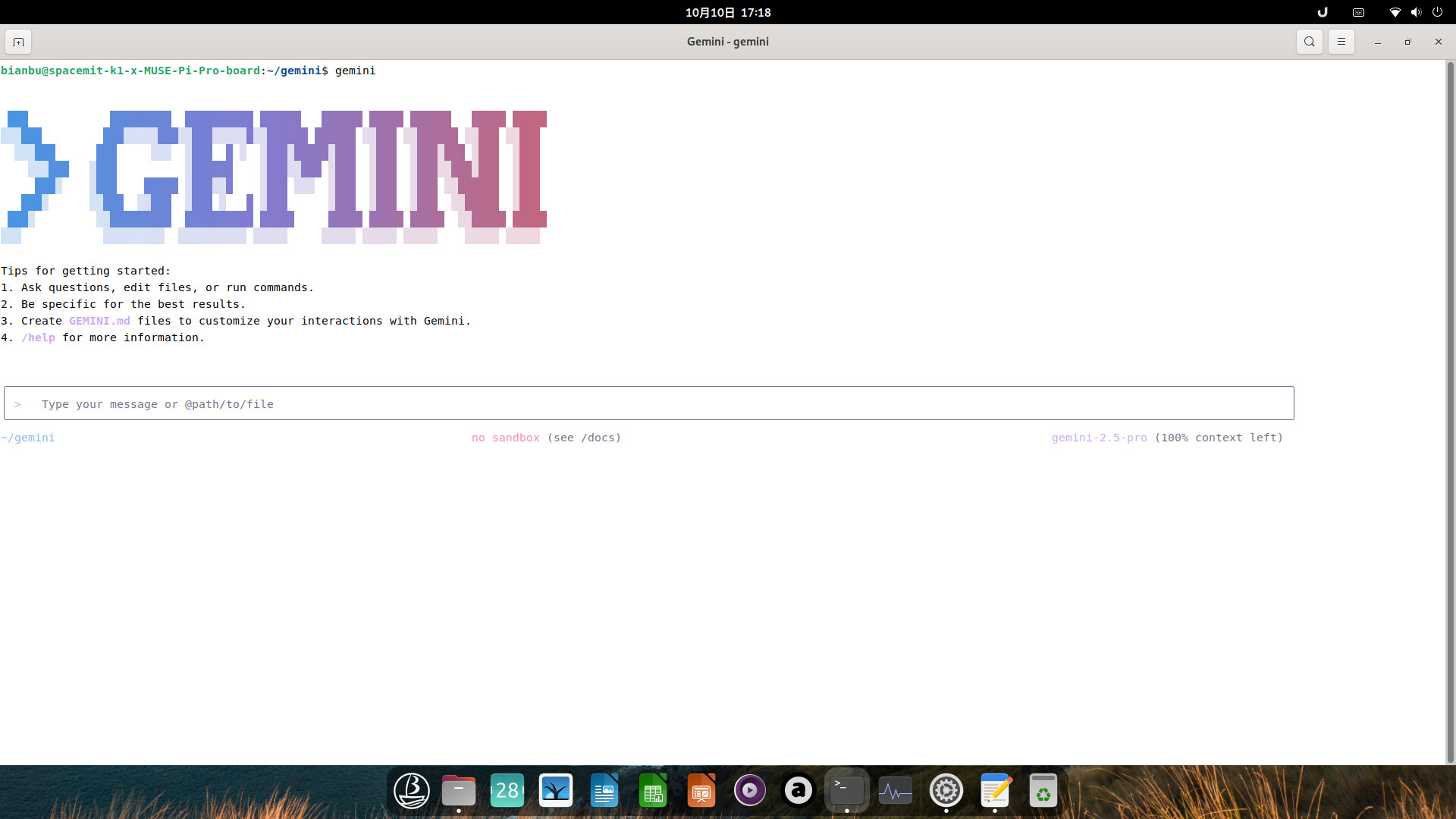
Task: Open the volume indicator in top bar
Action: pos(1416,12)
